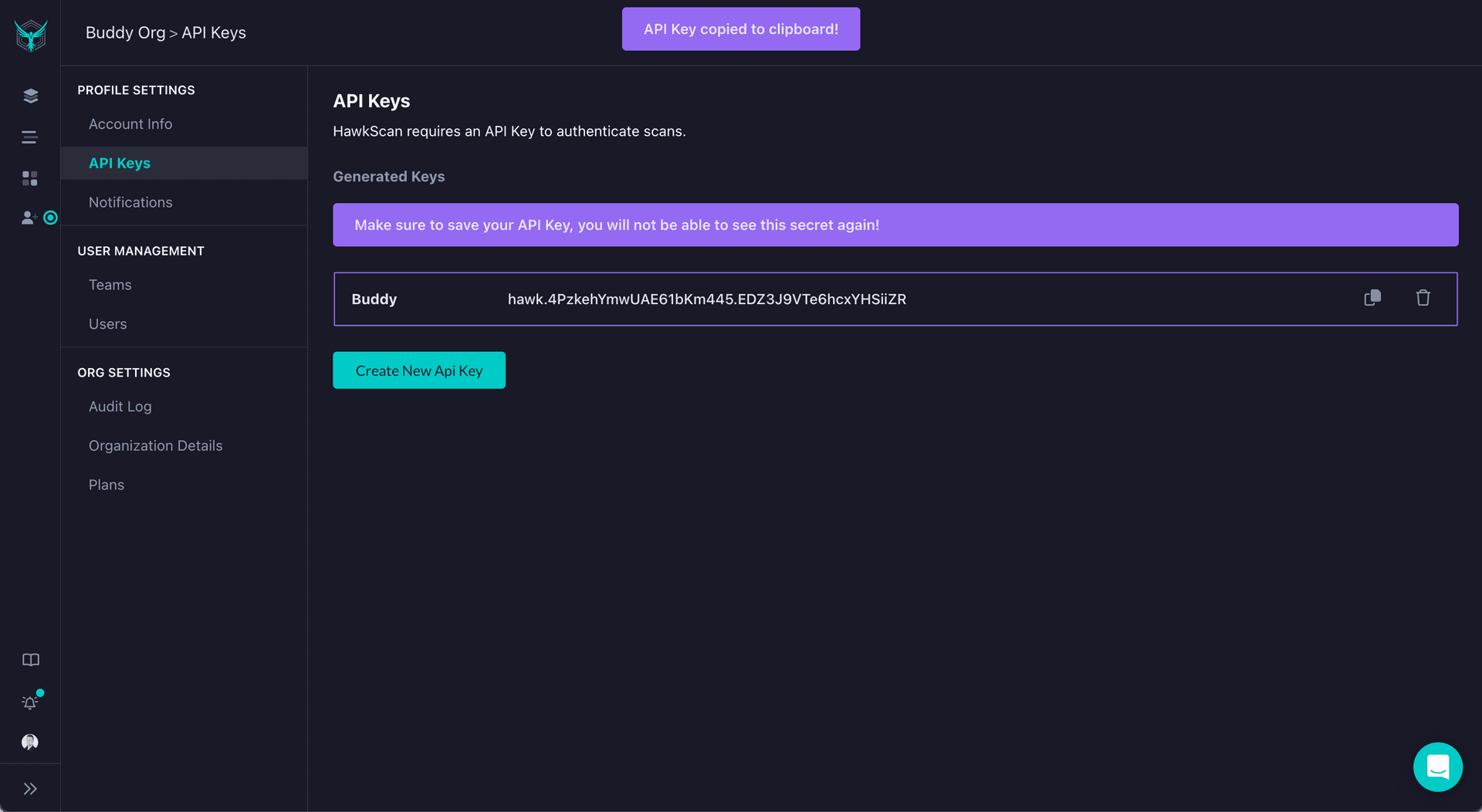Image resolution: width=1482 pixels, height=812 pixels.
Task: Open Notifications settings
Action: click(130, 202)
